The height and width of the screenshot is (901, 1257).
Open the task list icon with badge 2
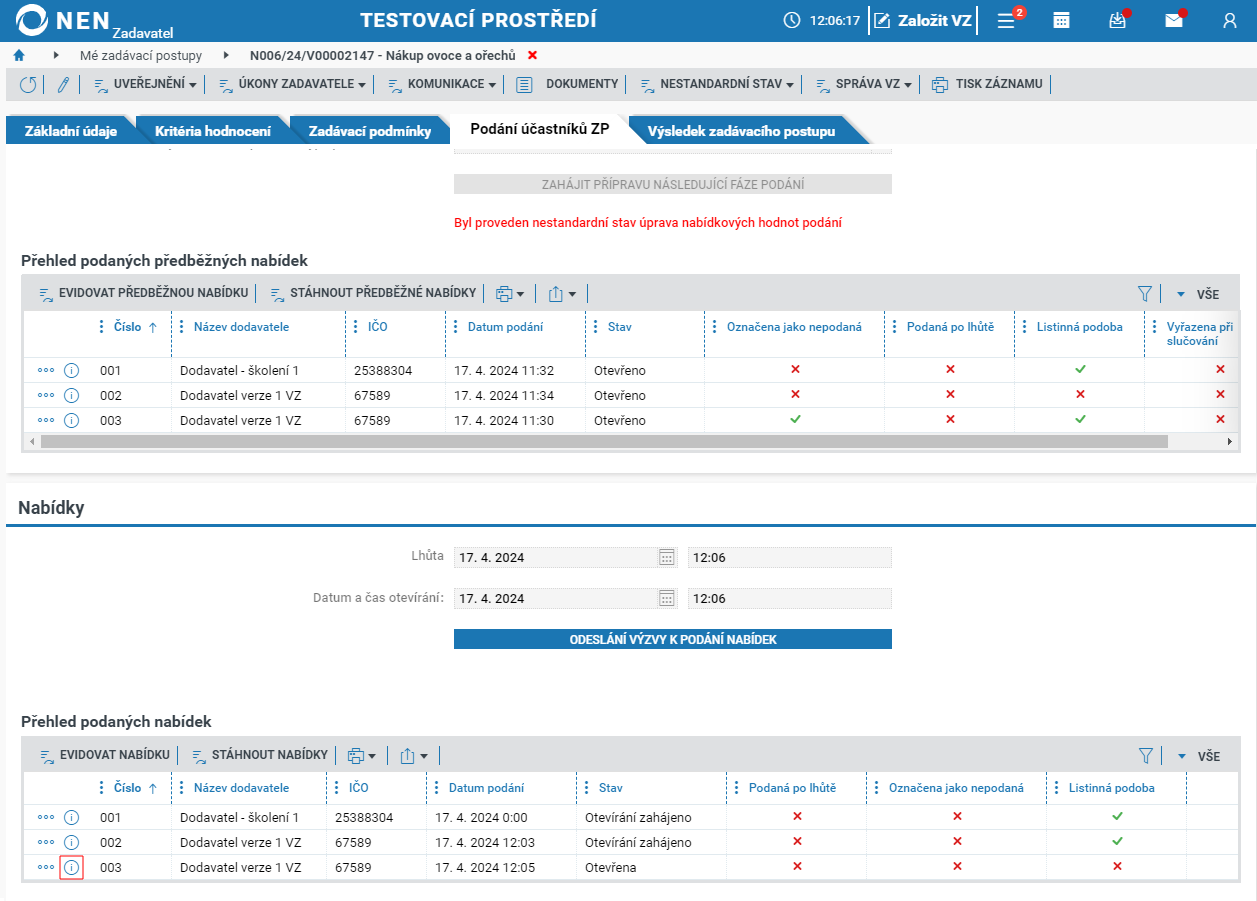point(1007,20)
